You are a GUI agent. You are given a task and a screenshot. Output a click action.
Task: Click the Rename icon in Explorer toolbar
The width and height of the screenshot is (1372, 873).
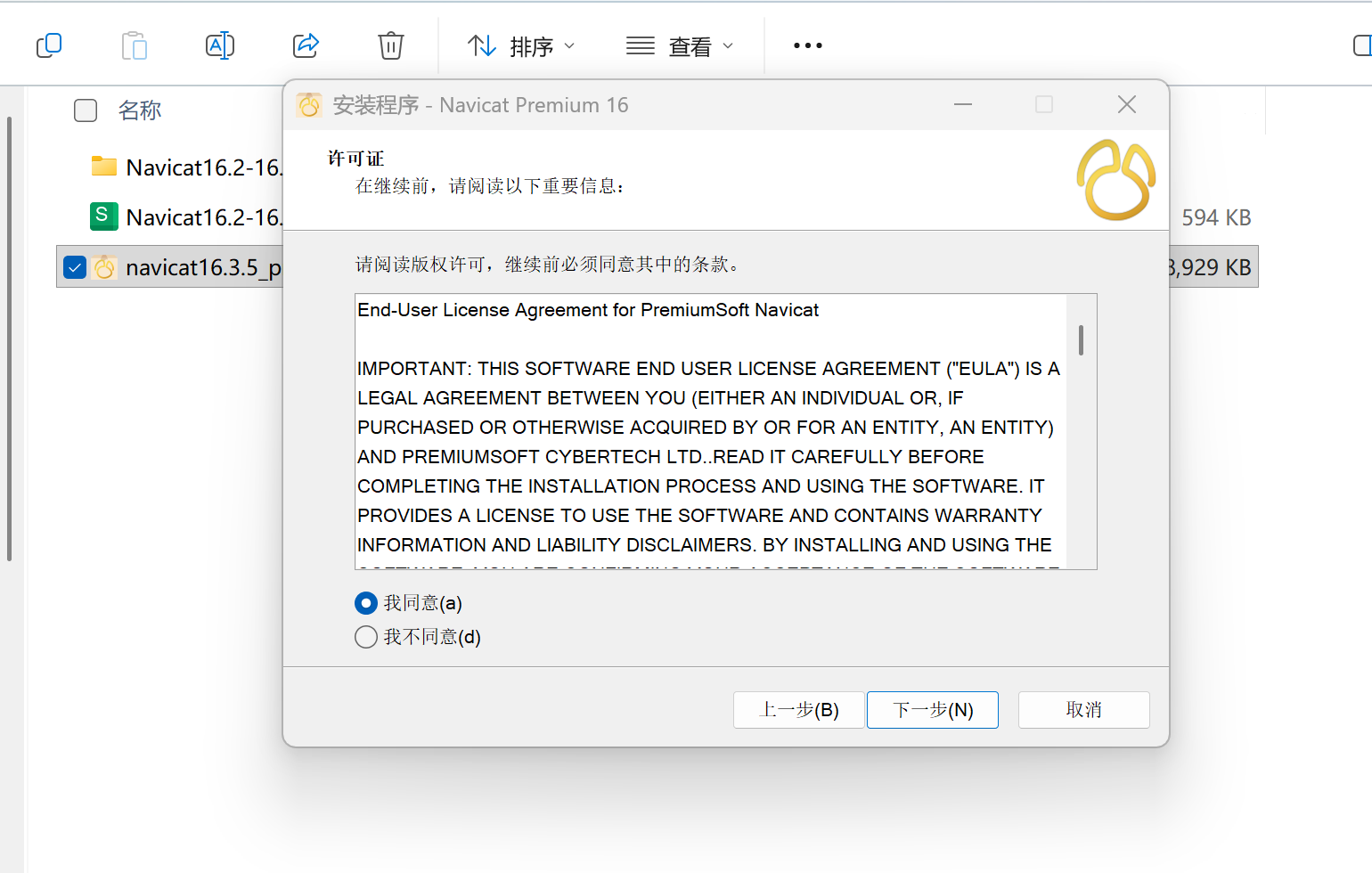tap(220, 45)
